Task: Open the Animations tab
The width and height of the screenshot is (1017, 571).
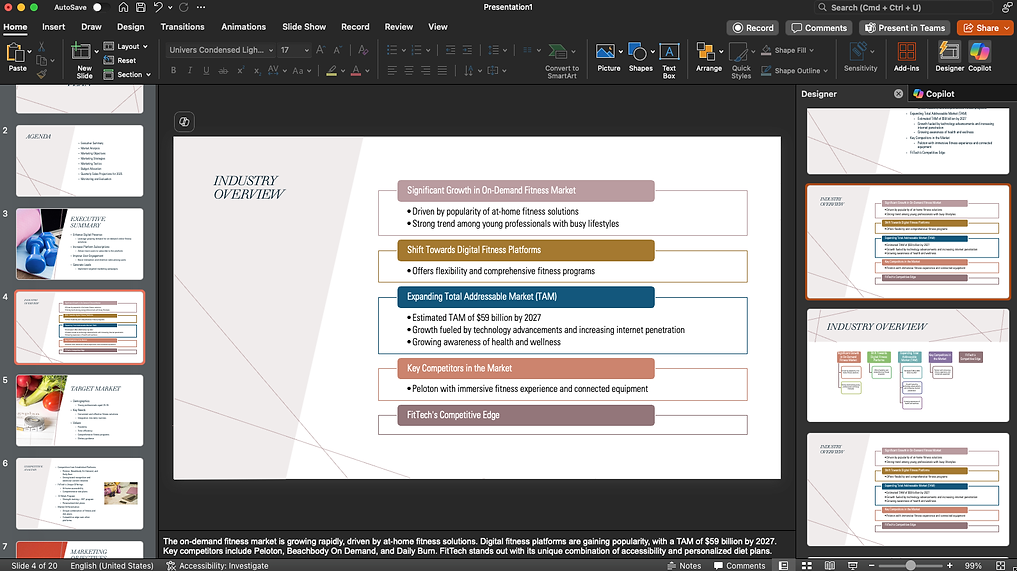Action: point(243,27)
